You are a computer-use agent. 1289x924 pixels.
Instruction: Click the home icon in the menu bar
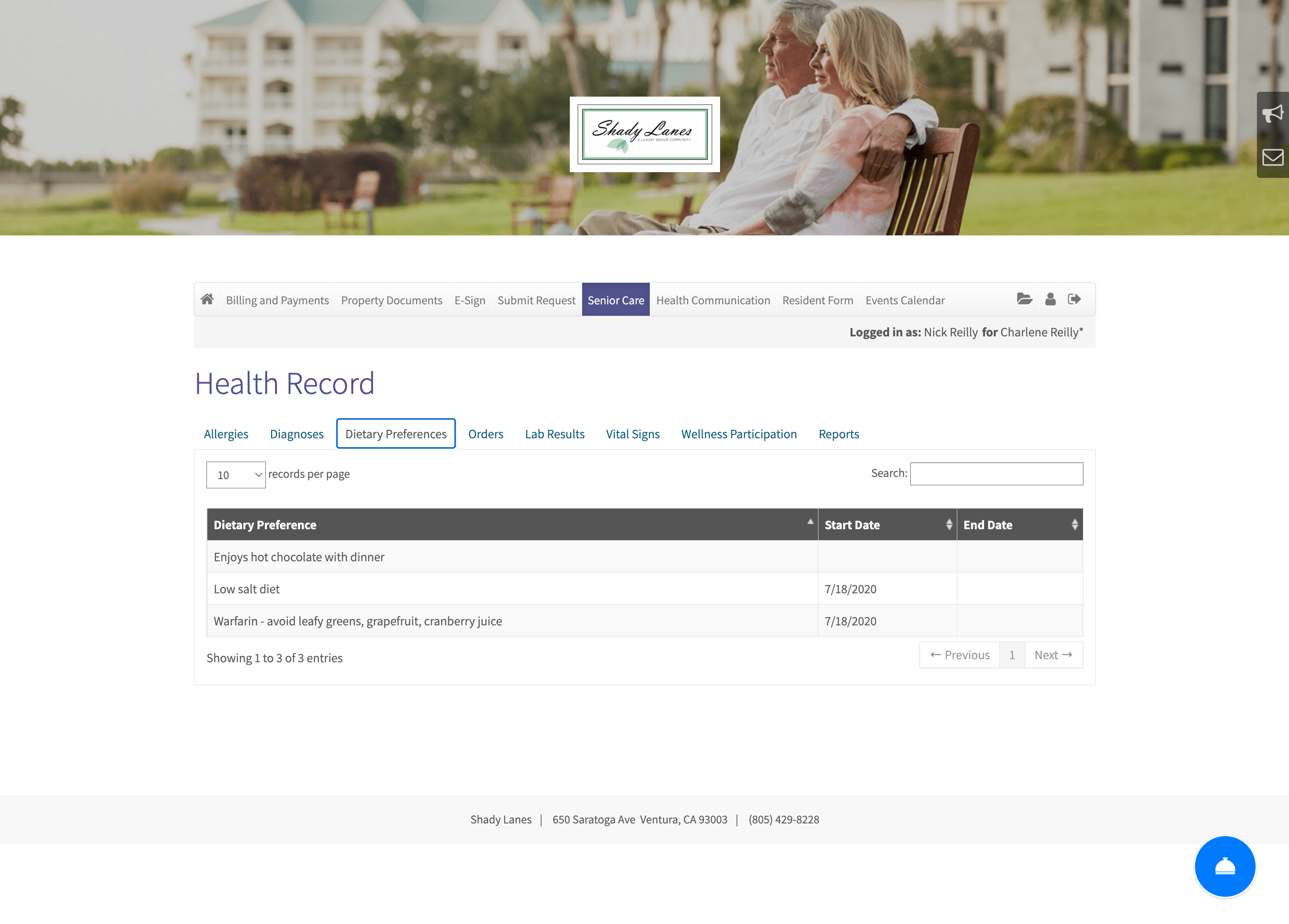tap(207, 299)
